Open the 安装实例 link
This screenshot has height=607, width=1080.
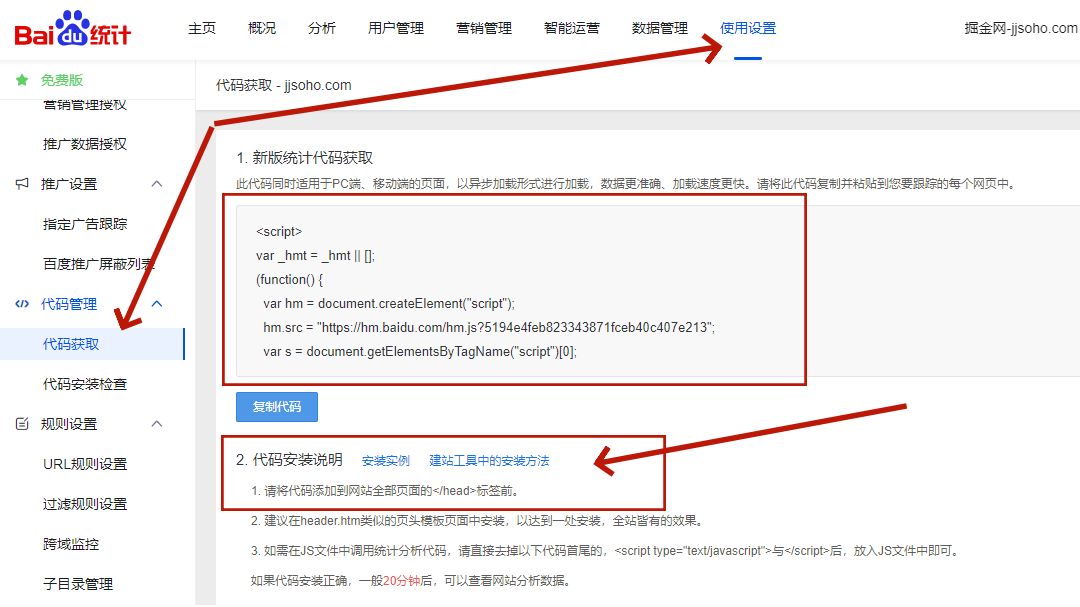(x=386, y=461)
